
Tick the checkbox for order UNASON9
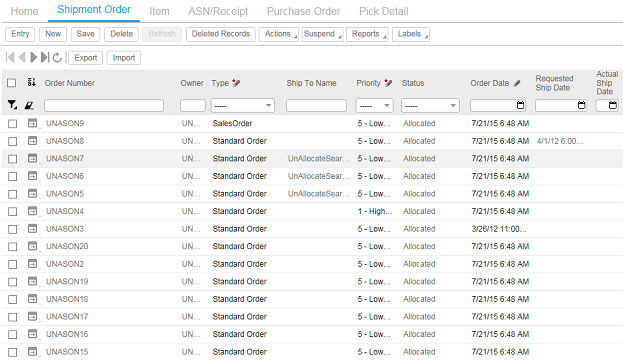(13, 124)
